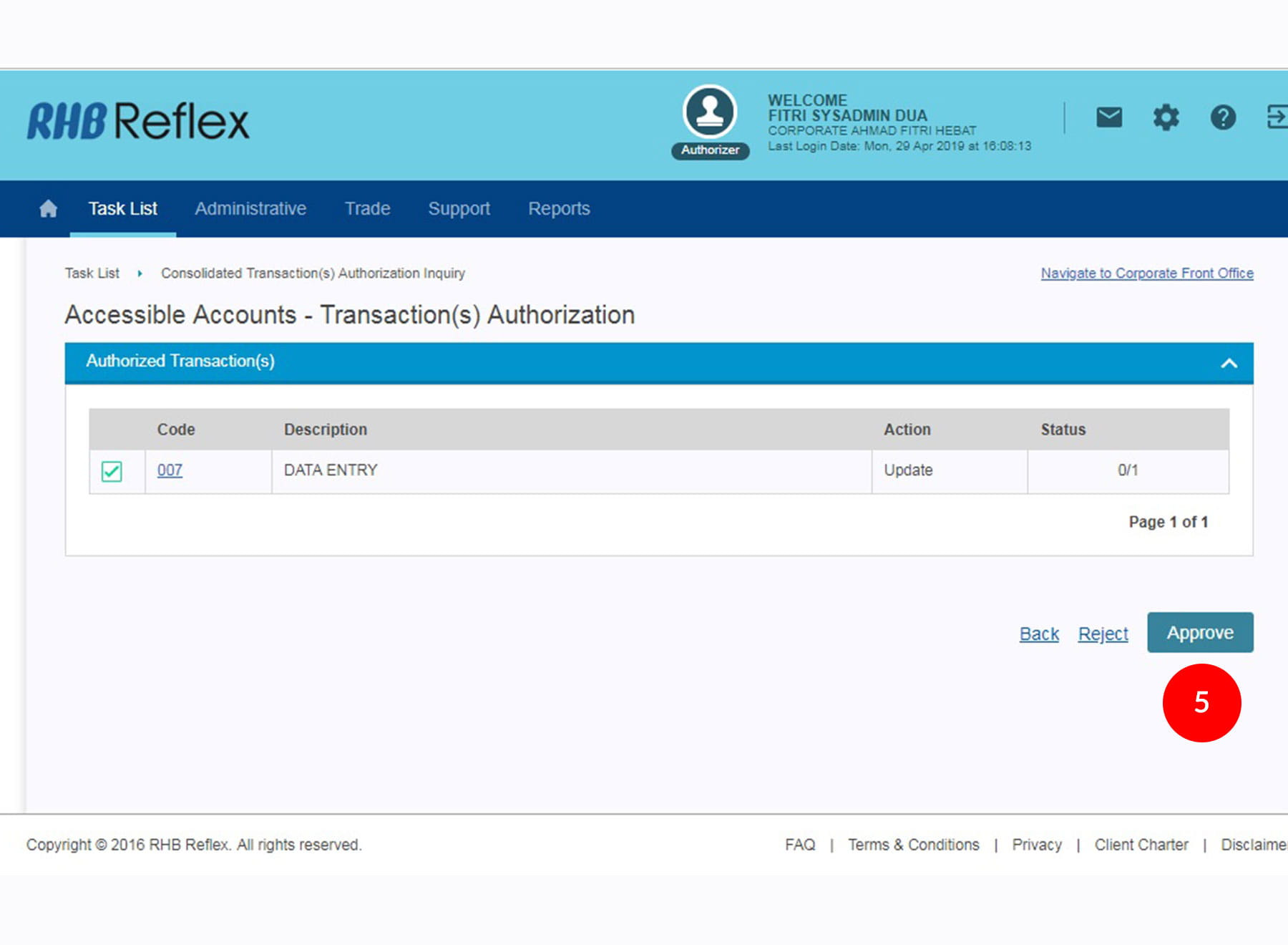Open the Task List tab
The width and height of the screenshot is (1288, 945).
click(122, 209)
